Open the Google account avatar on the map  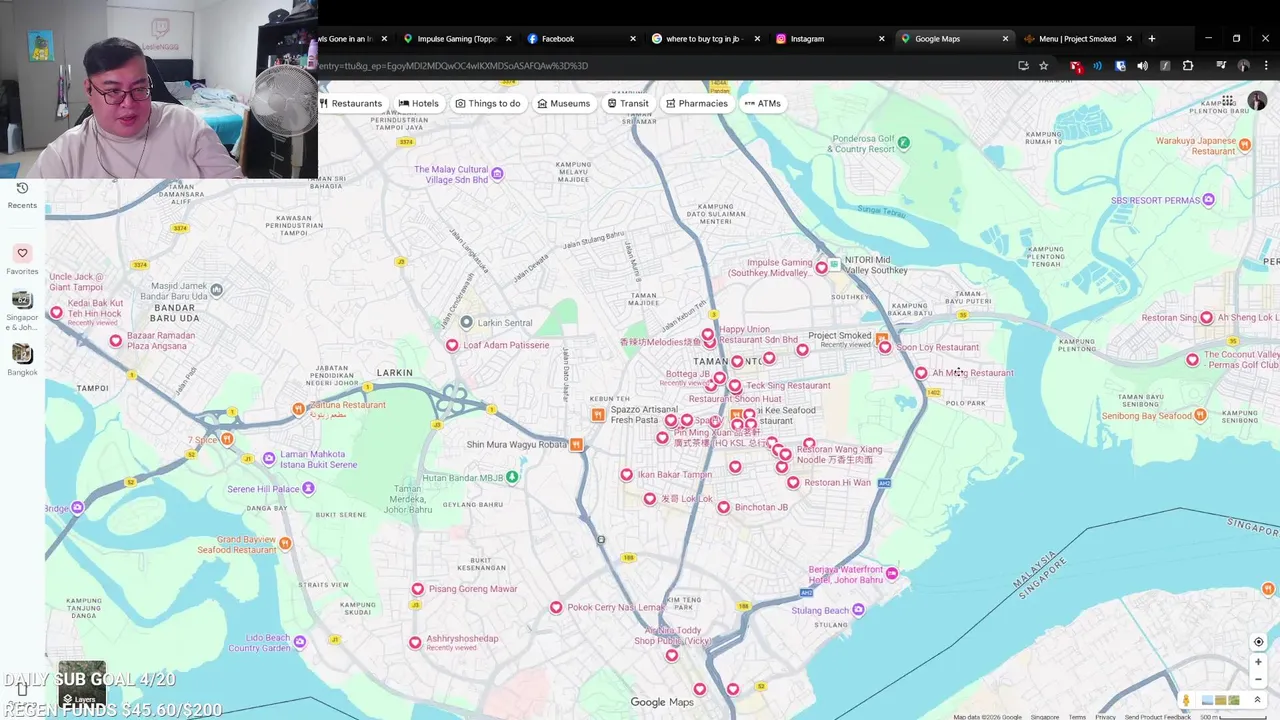point(1257,102)
